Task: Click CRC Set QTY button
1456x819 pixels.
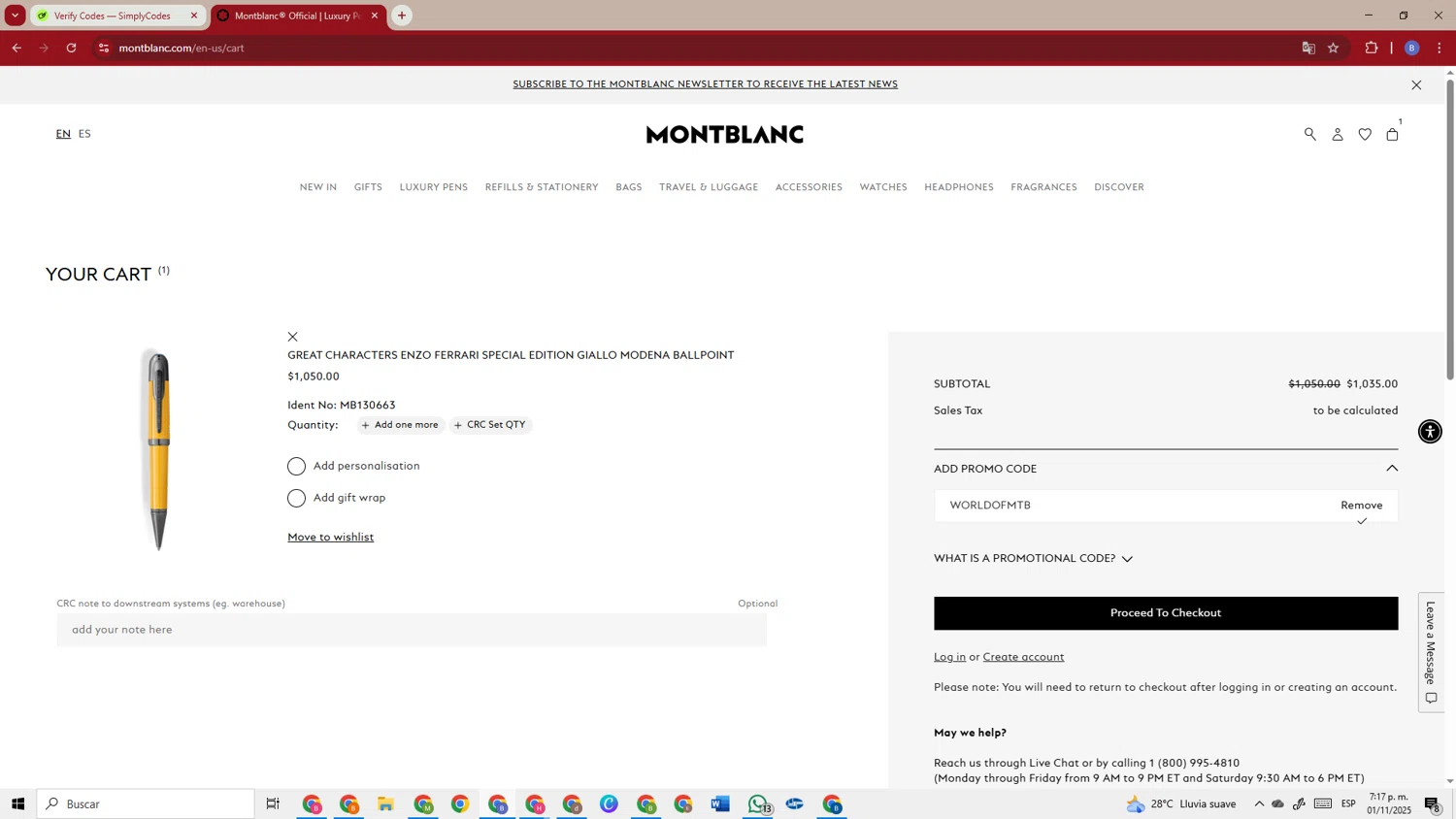Action: [x=490, y=425]
